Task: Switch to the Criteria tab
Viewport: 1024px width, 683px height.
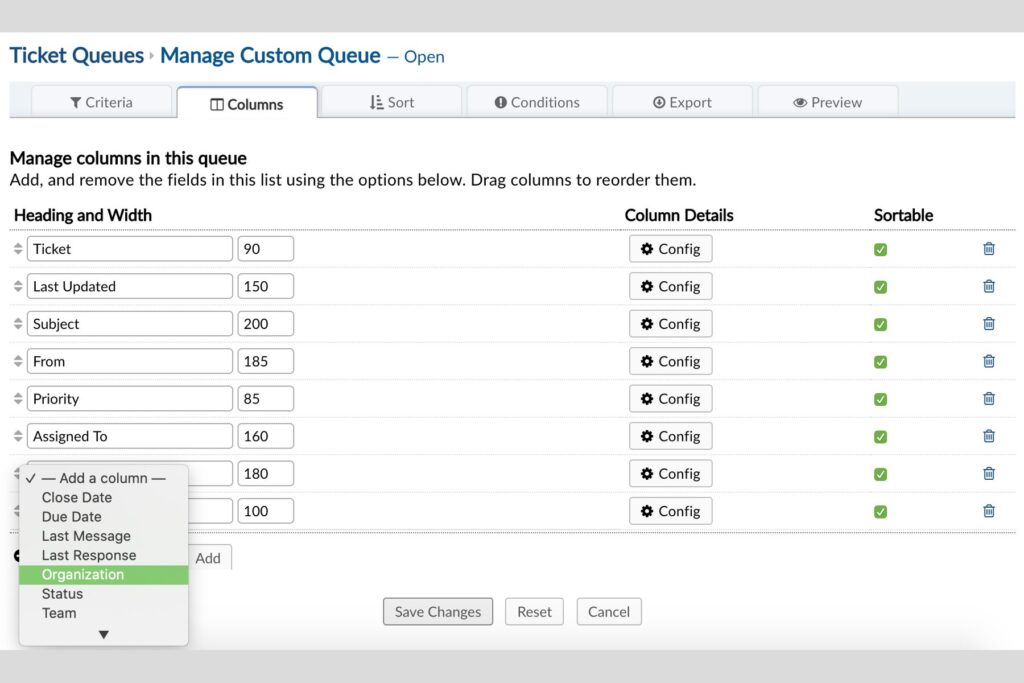Action: tap(101, 102)
